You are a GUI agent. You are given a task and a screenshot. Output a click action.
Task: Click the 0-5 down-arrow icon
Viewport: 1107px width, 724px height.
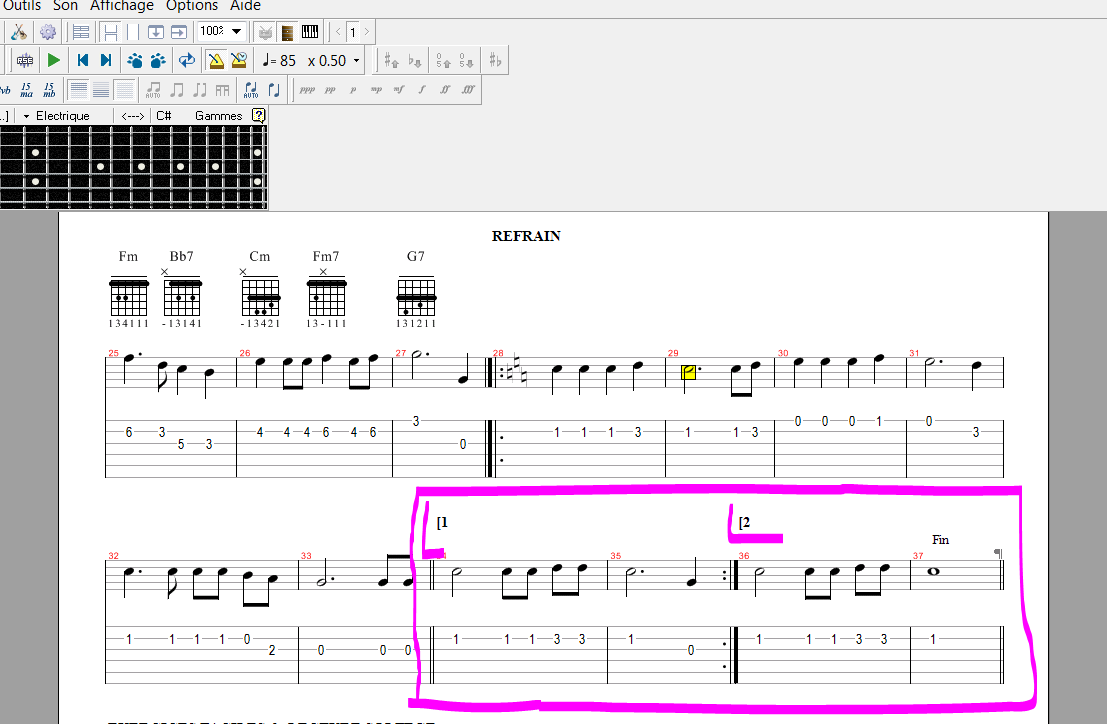point(466,61)
